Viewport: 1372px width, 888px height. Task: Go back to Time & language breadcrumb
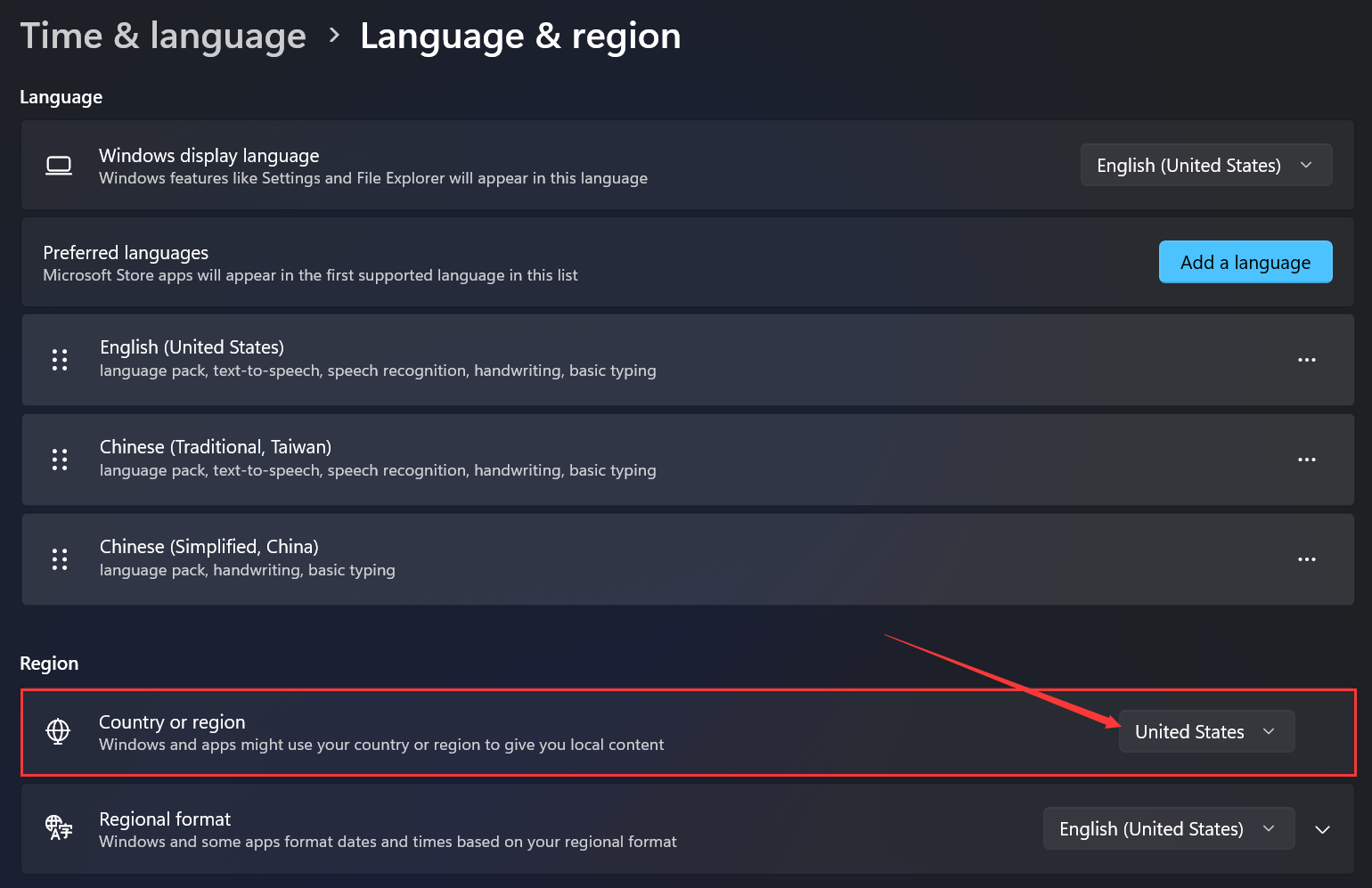pyautogui.click(x=163, y=36)
